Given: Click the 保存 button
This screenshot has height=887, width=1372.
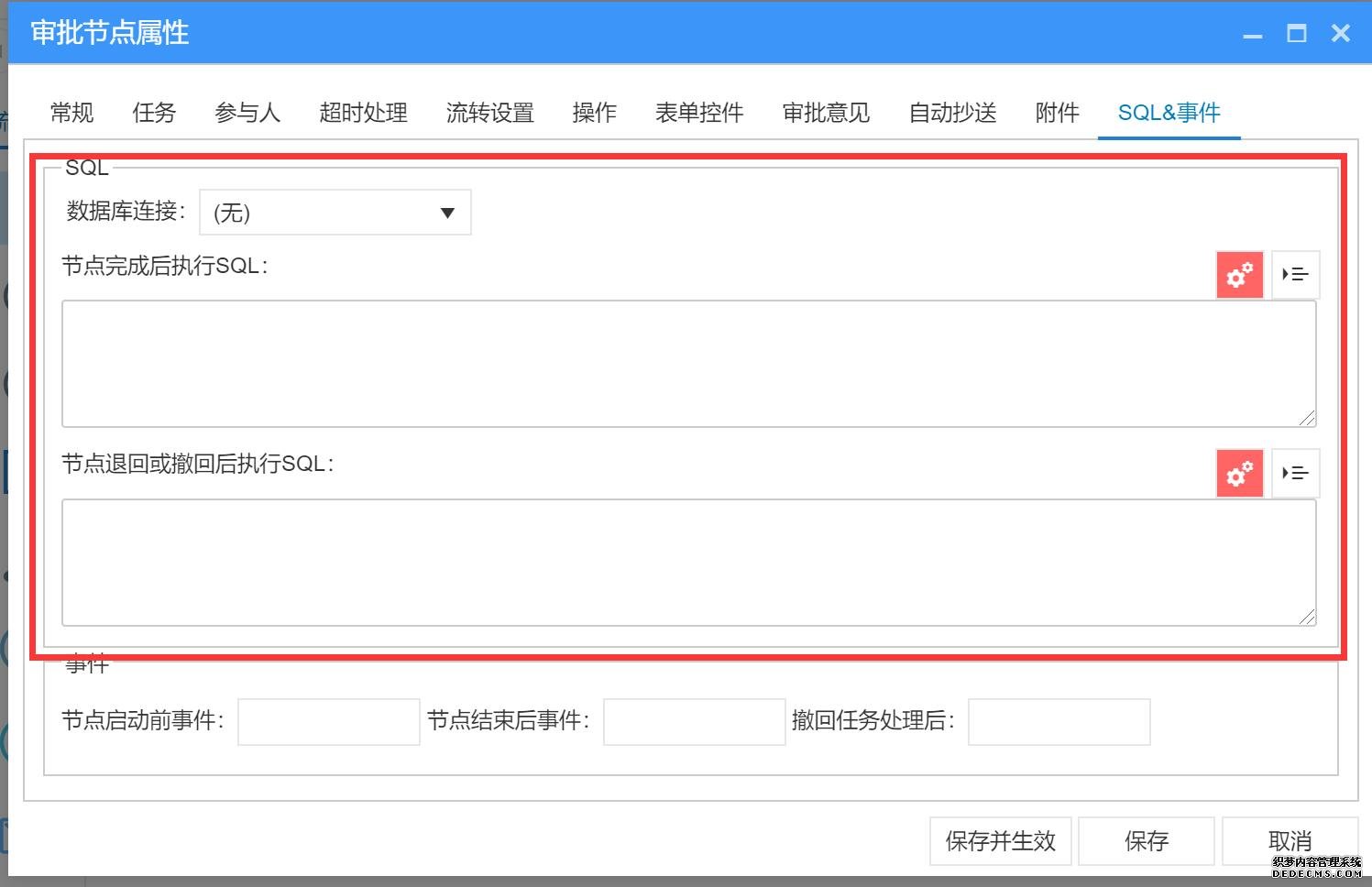Looking at the screenshot, I should point(1146,841).
